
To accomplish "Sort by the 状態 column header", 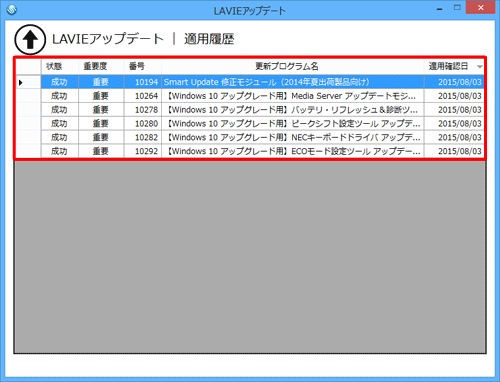I will tap(60, 66).
